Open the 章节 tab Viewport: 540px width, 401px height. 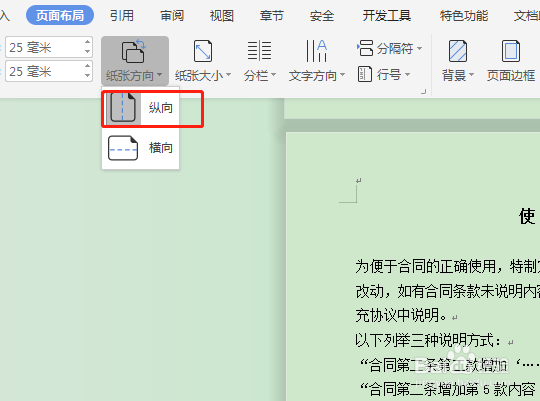point(272,16)
